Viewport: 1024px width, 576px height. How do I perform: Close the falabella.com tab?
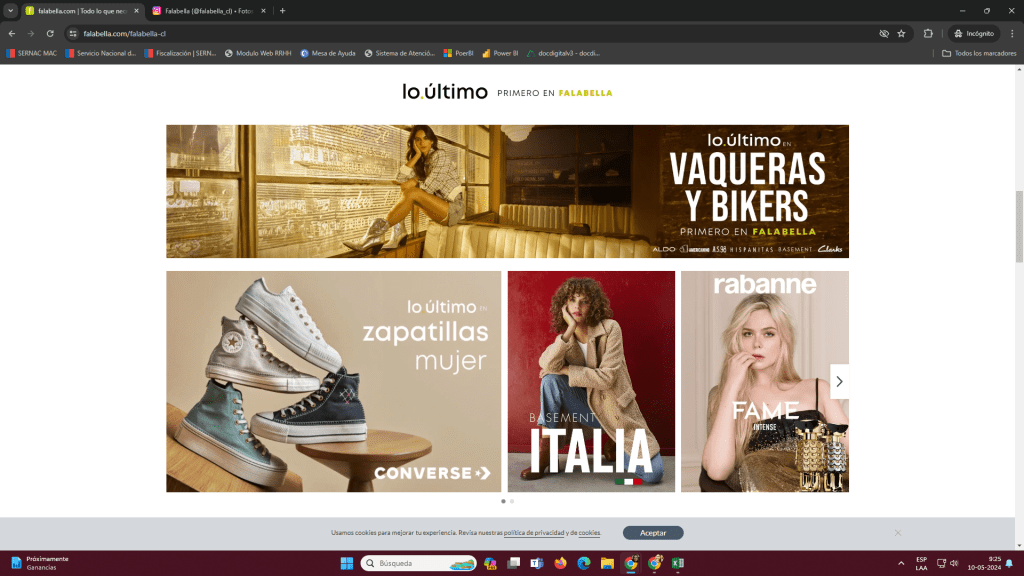click(136, 10)
